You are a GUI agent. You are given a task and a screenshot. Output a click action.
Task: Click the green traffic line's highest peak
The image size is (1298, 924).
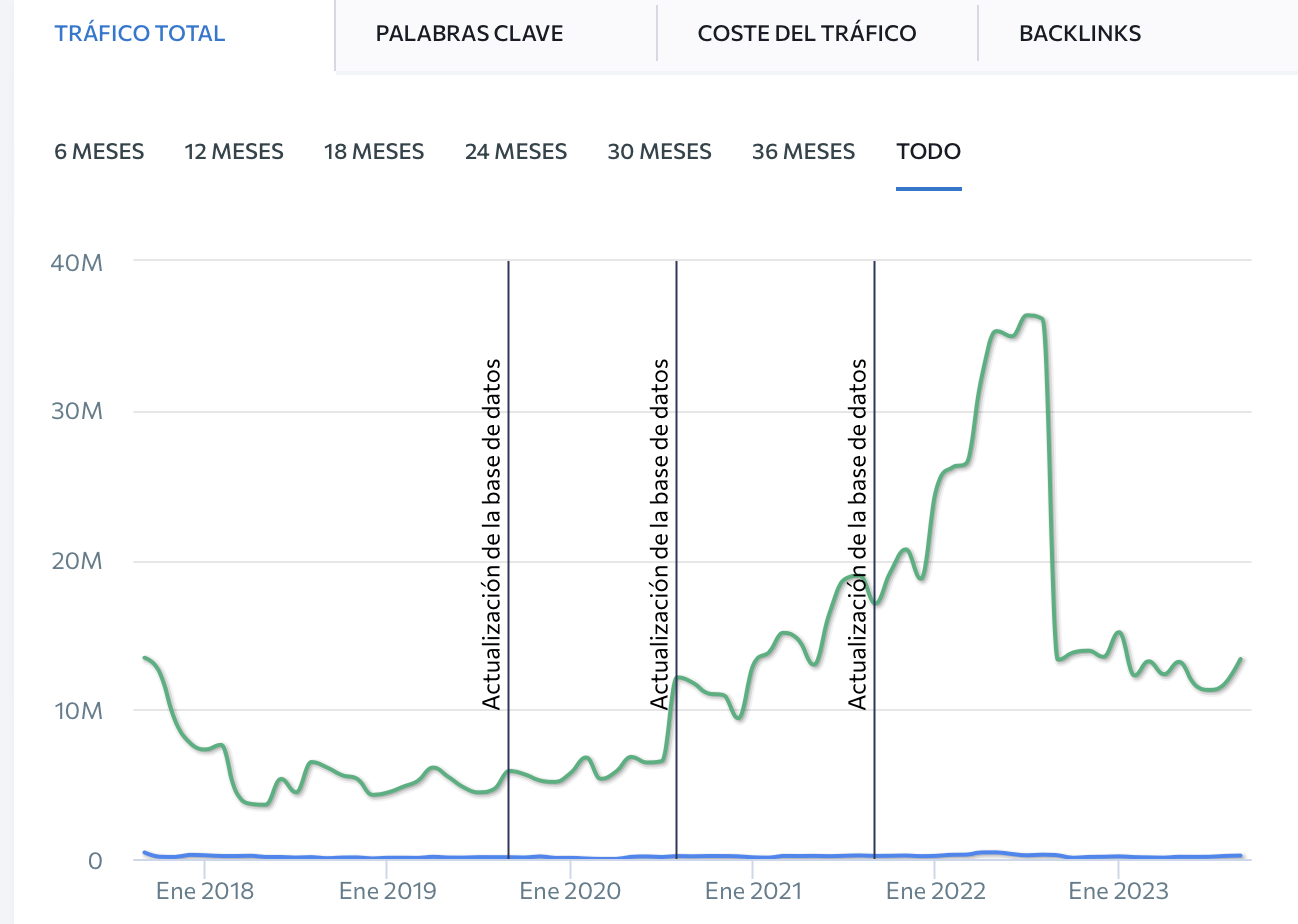point(1030,316)
